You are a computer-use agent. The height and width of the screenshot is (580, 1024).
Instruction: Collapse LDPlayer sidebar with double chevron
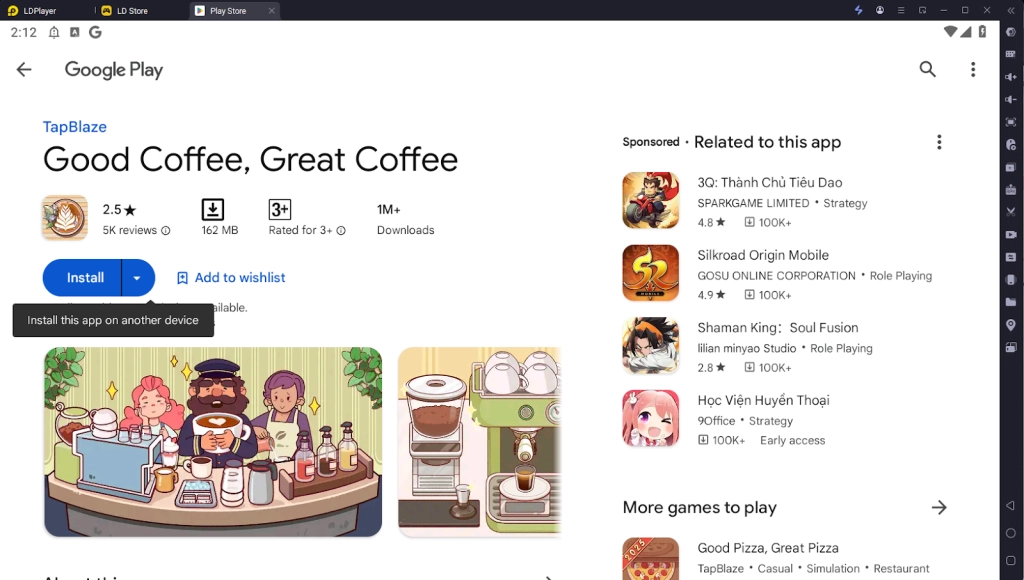tap(1011, 10)
